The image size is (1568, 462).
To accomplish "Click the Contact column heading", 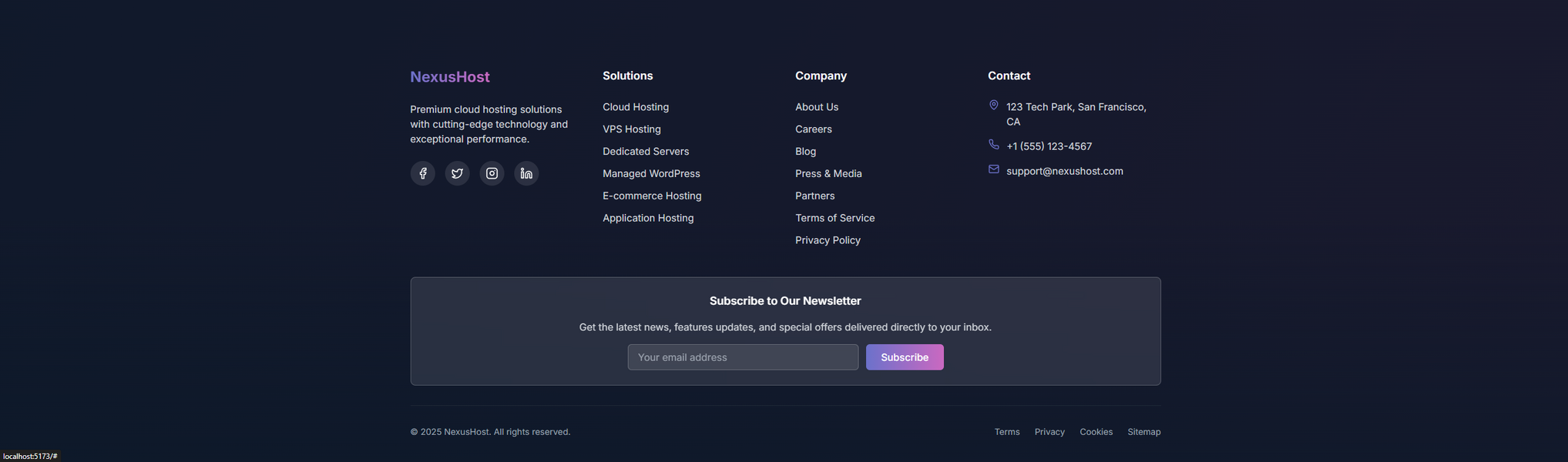I will click(x=1009, y=75).
